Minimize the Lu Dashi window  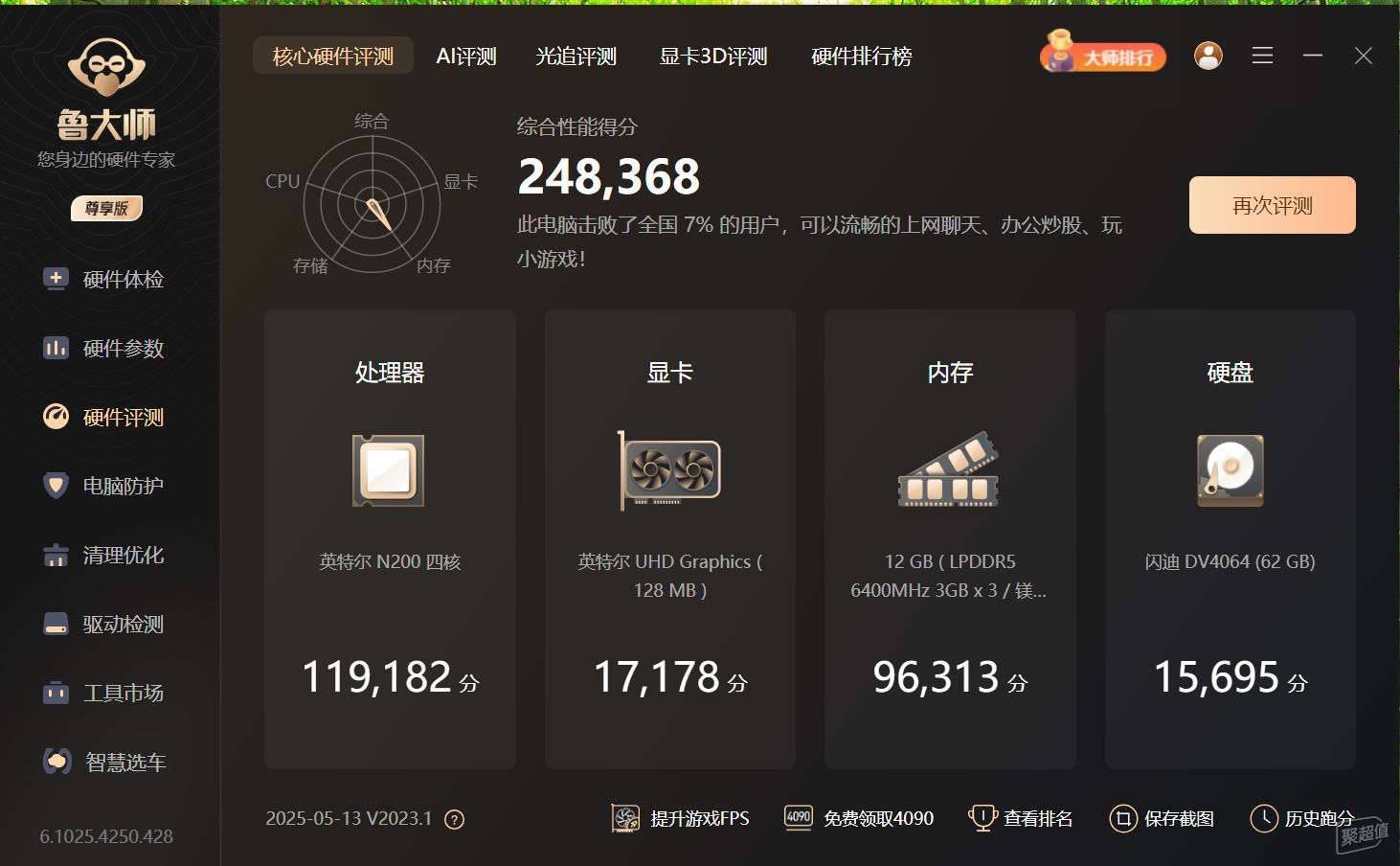[1313, 56]
